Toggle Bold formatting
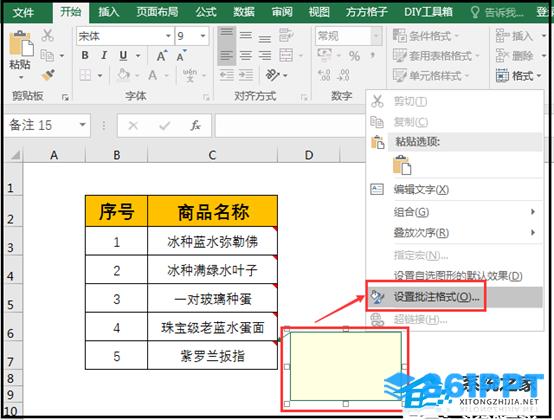The height and width of the screenshot is (420, 554). tap(85, 55)
